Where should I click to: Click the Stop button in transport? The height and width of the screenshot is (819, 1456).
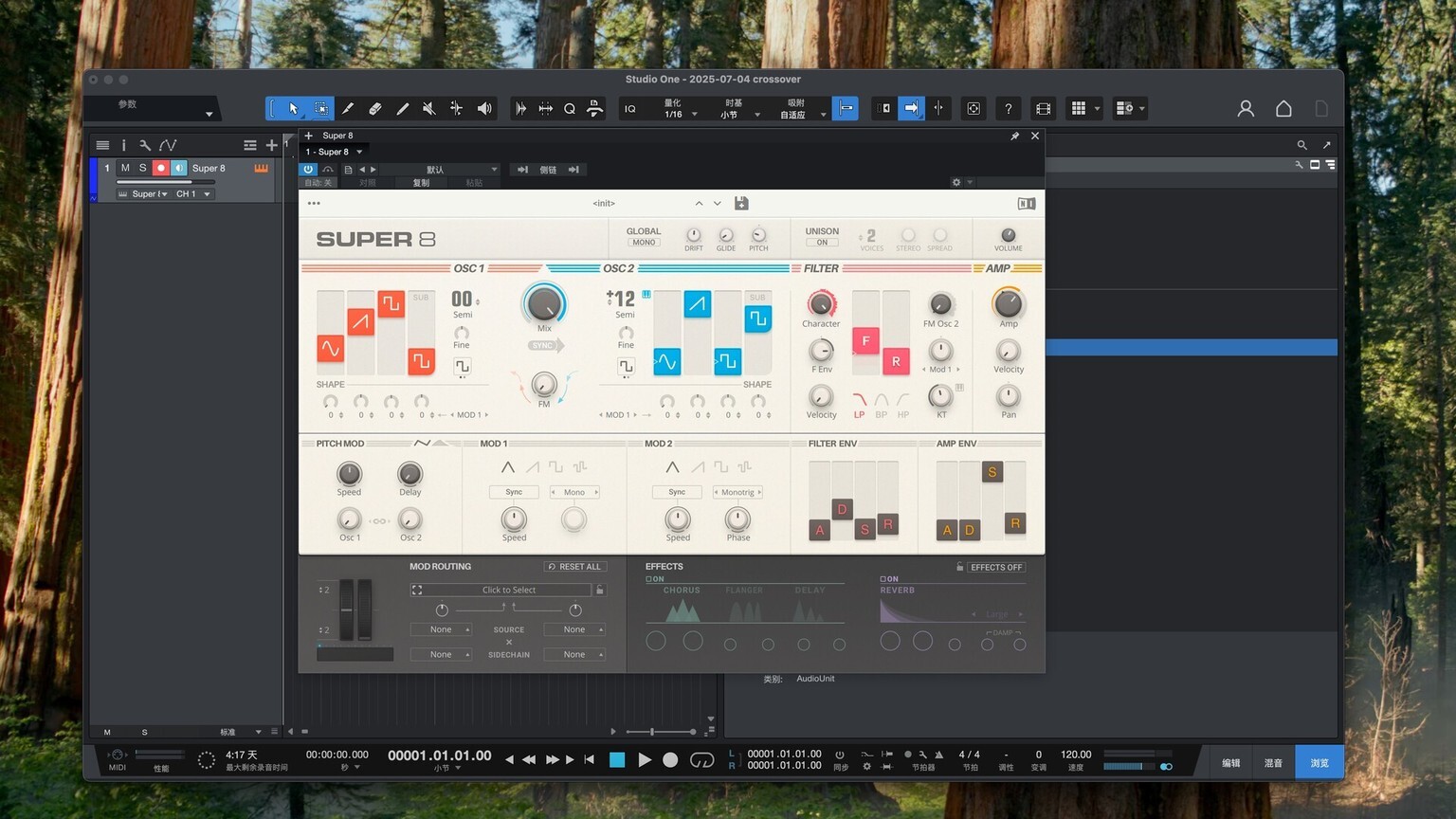(x=617, y=760)
